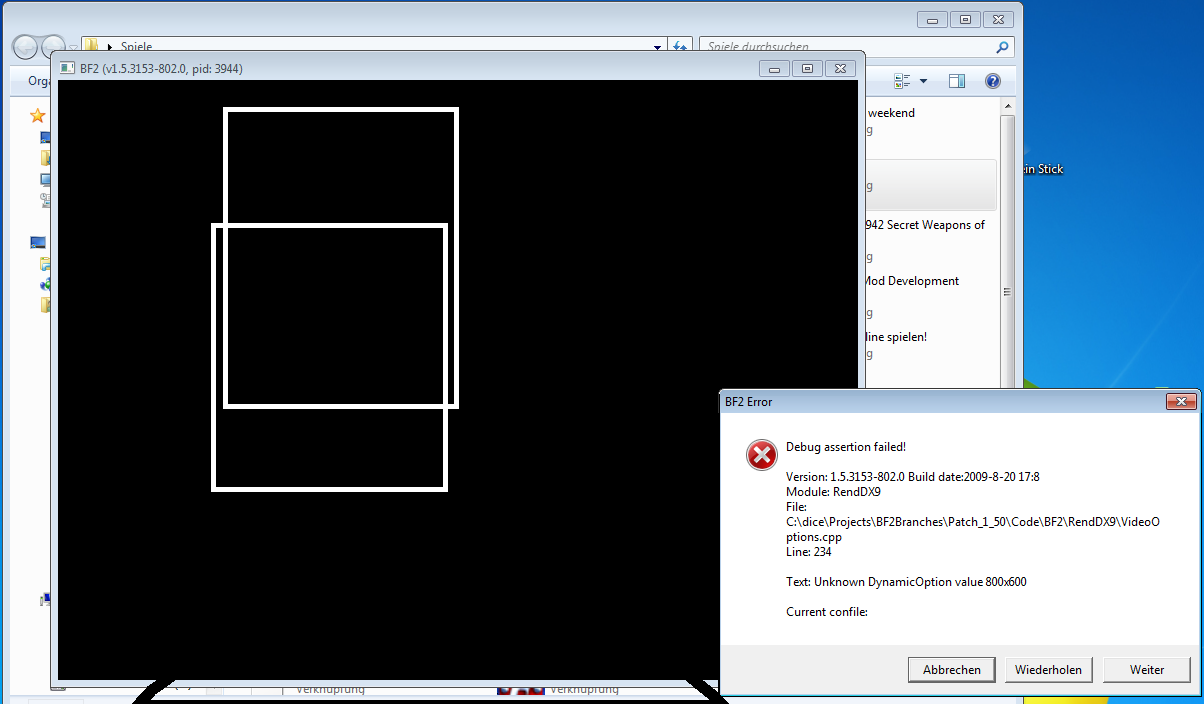Screen dimensions: 1204x704
Task: Close the Explorer window
Action: 998,19
